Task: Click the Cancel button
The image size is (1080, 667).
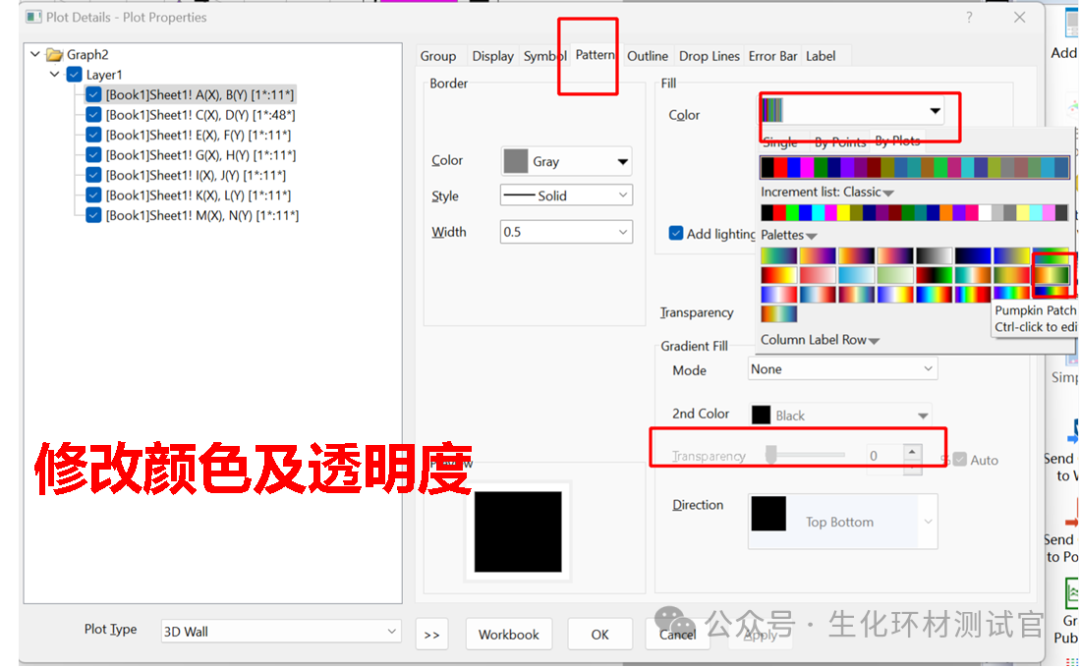Action: (677, 634)
